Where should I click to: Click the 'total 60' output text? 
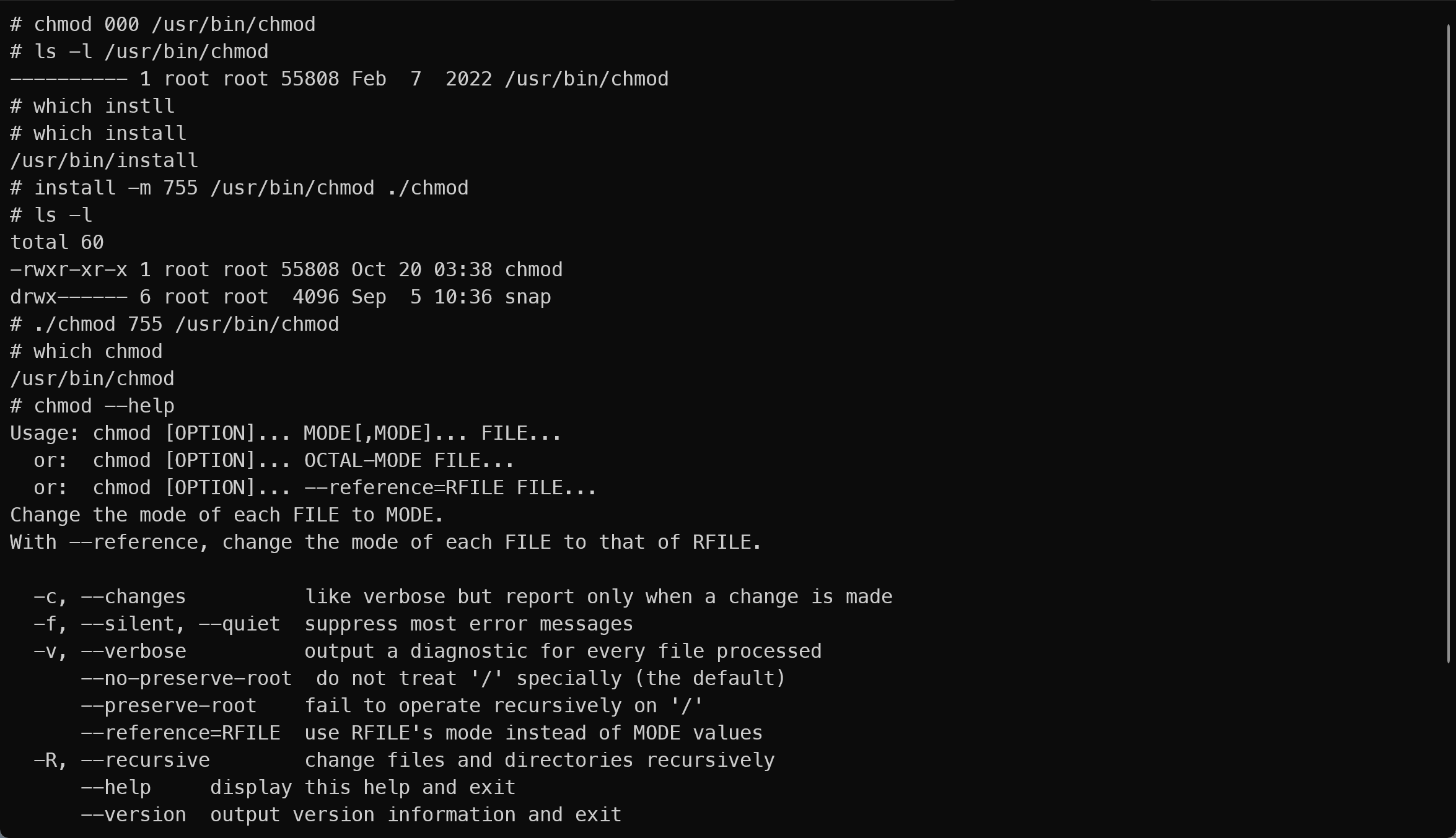[x=57, y=243]
